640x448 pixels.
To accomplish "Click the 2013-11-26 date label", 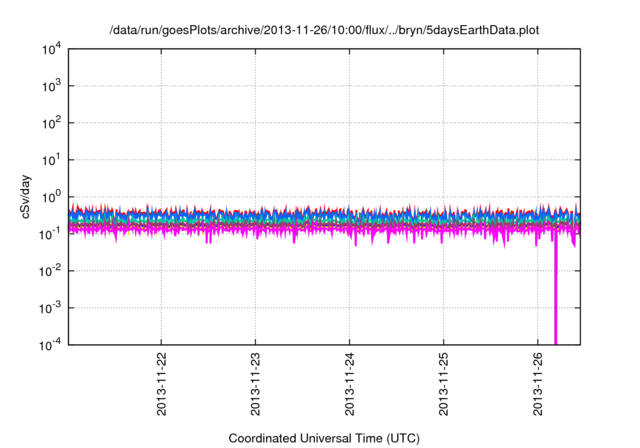I will tap(538, 384).
